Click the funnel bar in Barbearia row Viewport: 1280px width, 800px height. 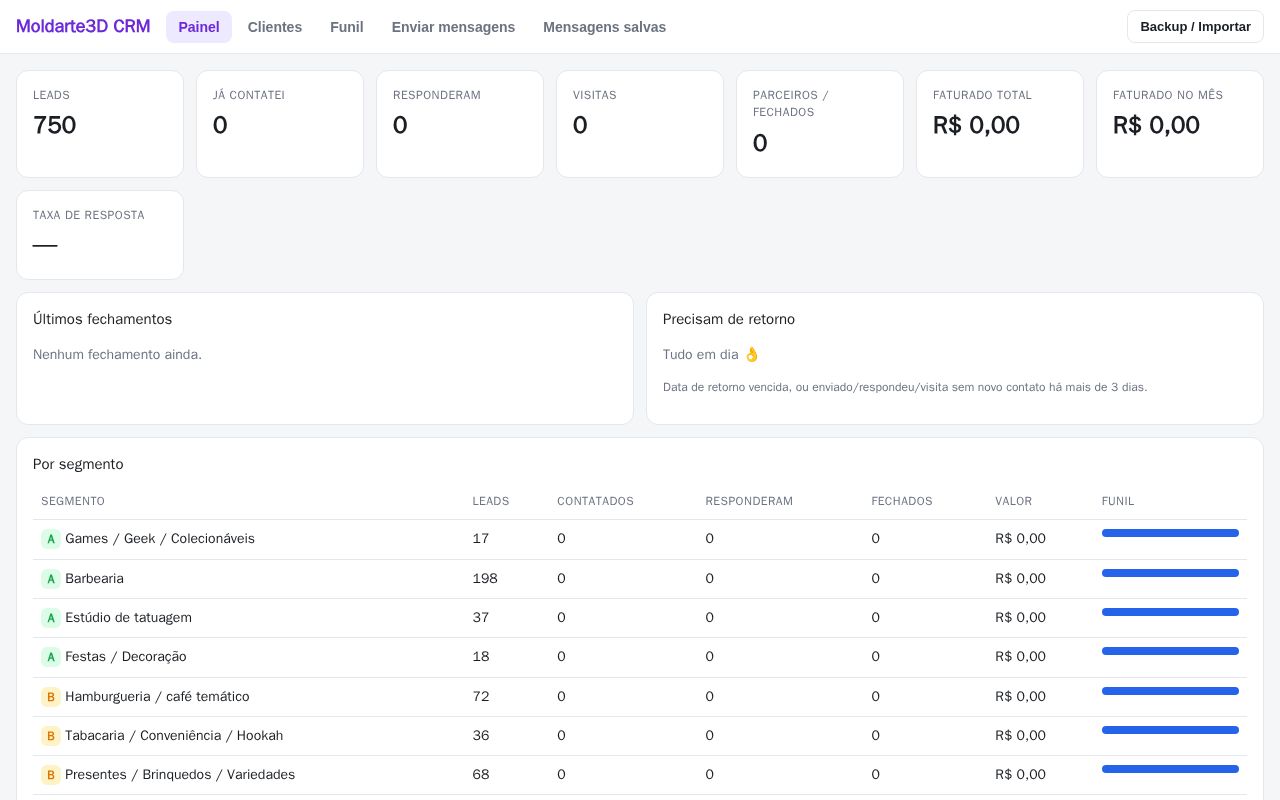point(1170,573)
